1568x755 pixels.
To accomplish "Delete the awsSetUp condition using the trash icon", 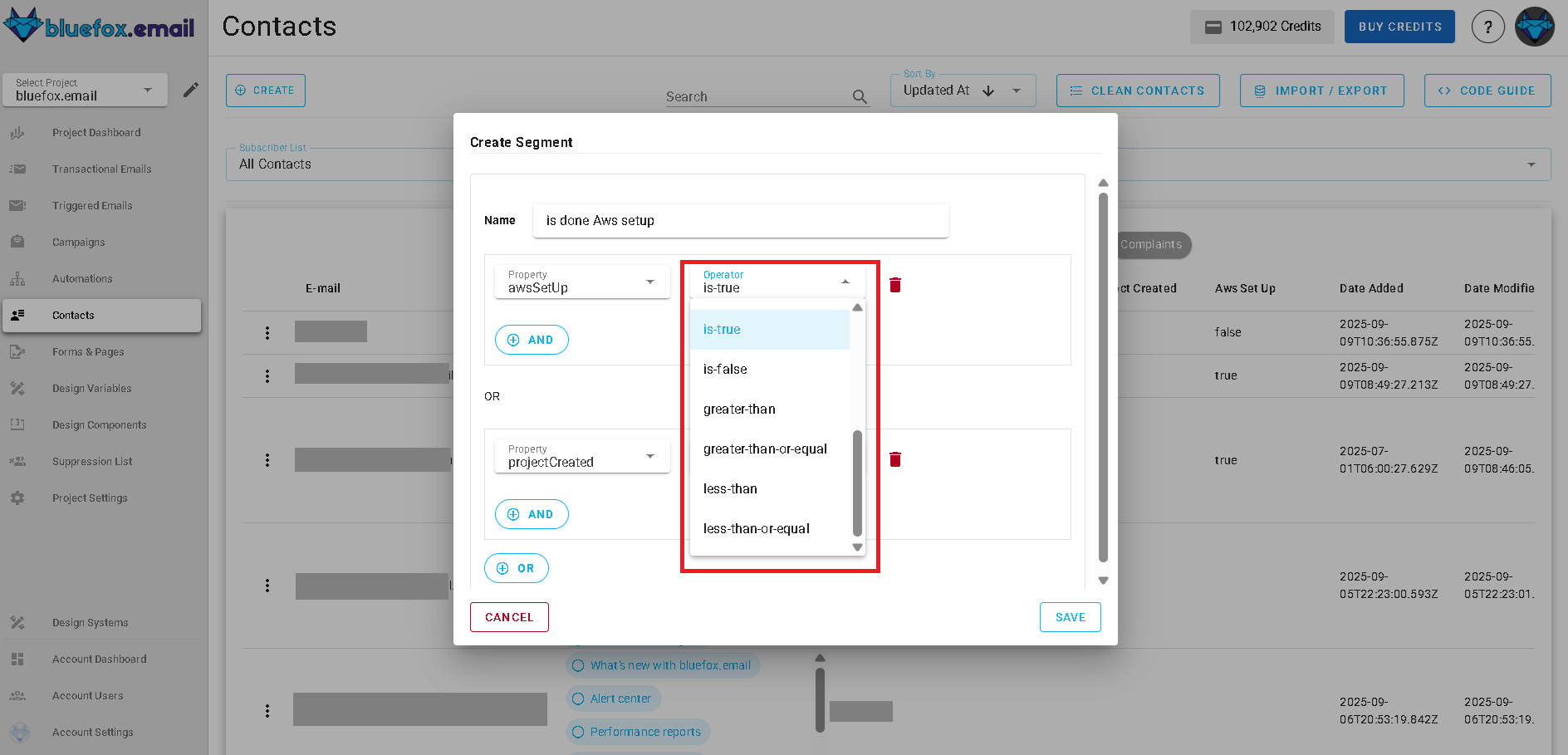I will 895,284.
